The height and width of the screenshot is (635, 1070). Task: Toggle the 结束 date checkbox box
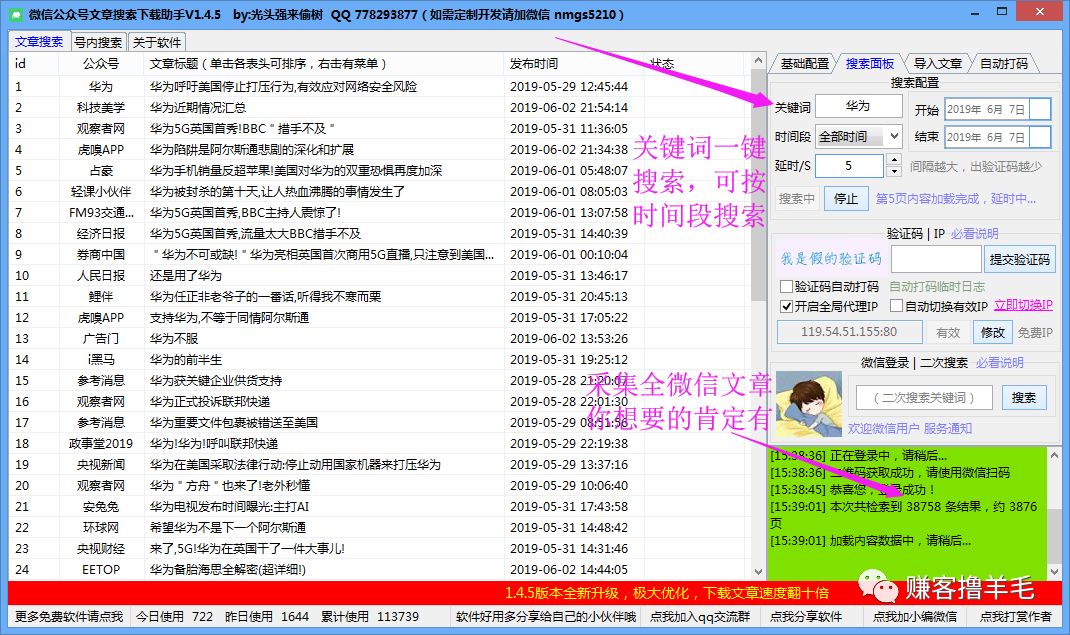click(x=1040, y=137)
